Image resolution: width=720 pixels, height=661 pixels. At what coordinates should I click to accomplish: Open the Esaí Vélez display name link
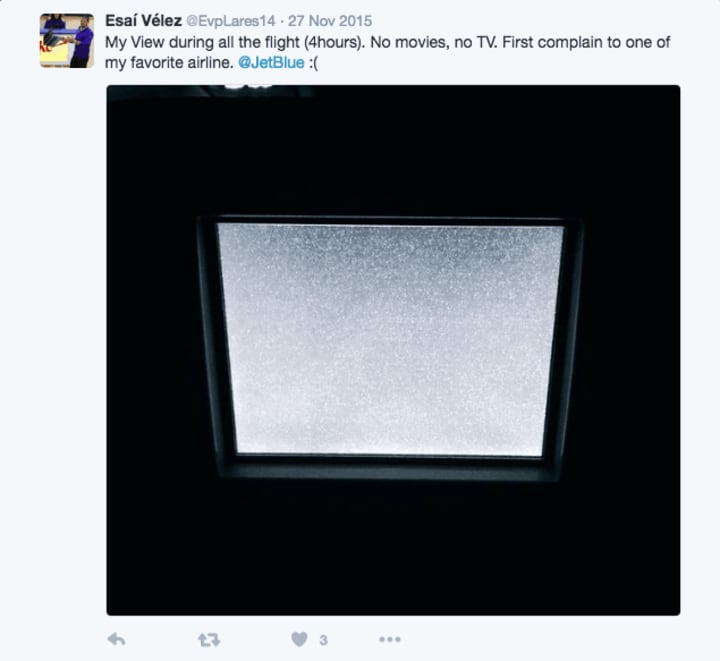(x=143, y=21)
